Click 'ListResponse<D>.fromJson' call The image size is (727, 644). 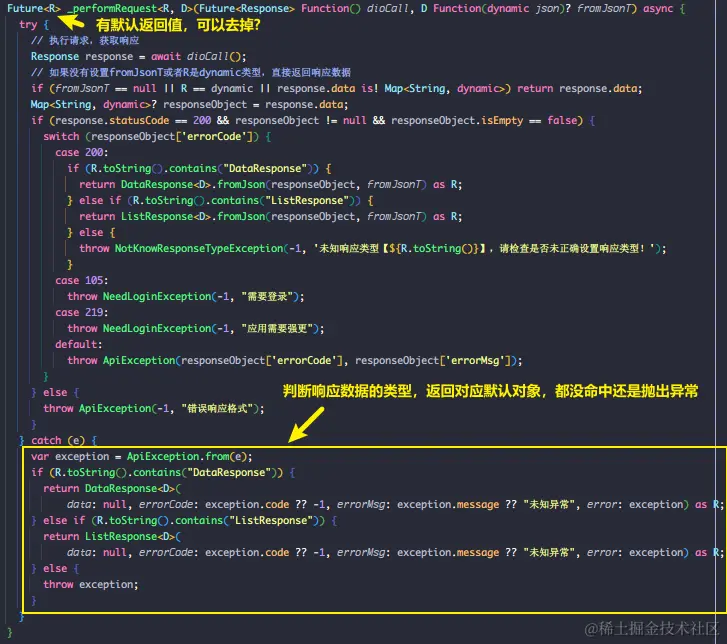coord(193,216)
